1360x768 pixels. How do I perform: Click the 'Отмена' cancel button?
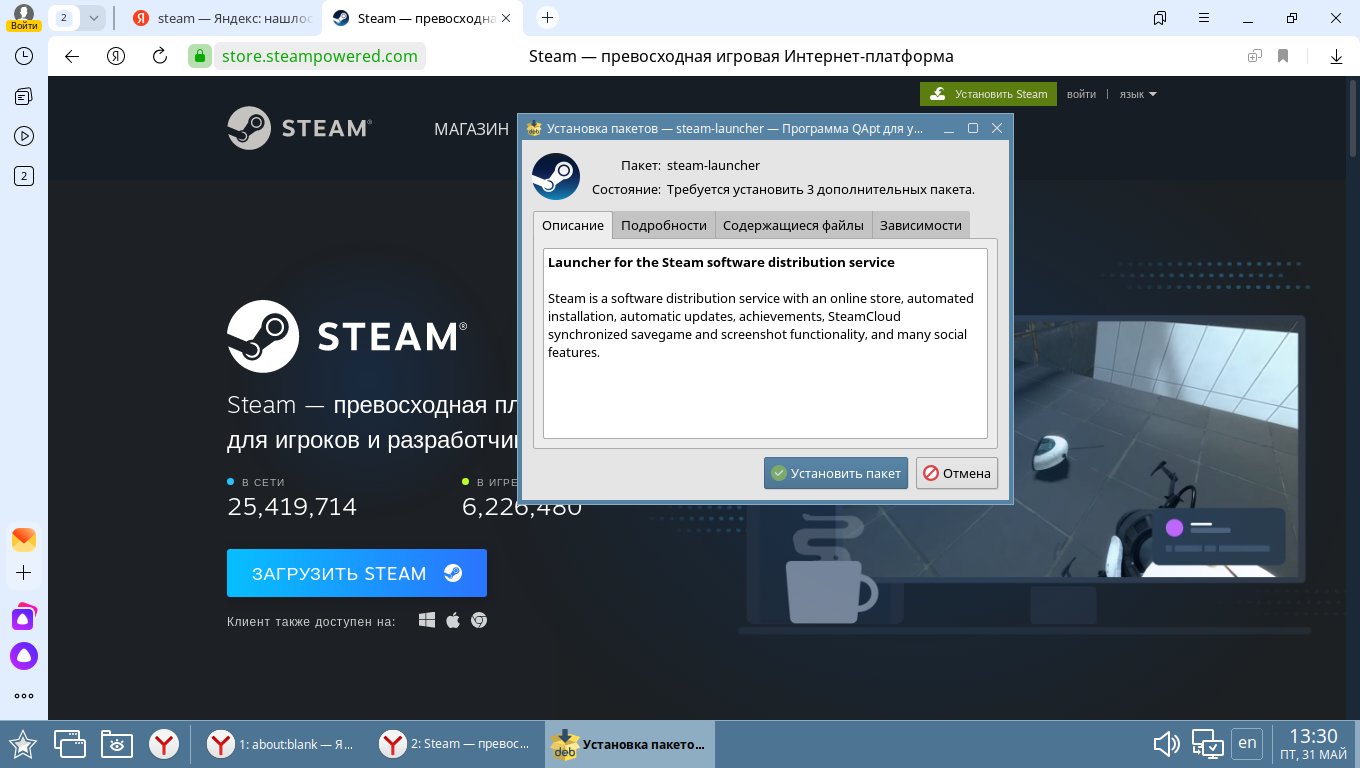[957, 473]
